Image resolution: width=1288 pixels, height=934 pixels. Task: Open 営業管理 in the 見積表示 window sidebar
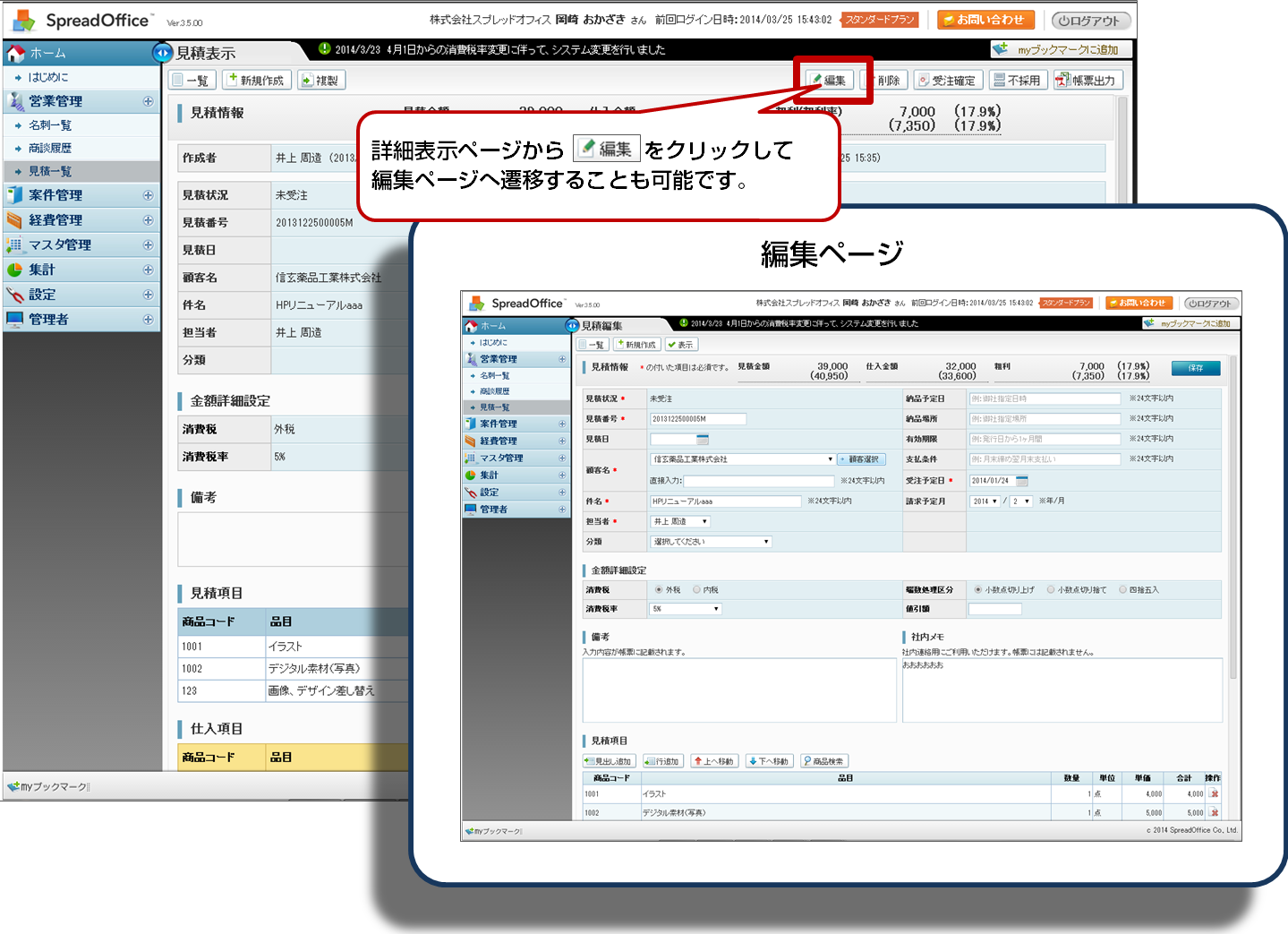pyautogui.click(x=81, y=102)
